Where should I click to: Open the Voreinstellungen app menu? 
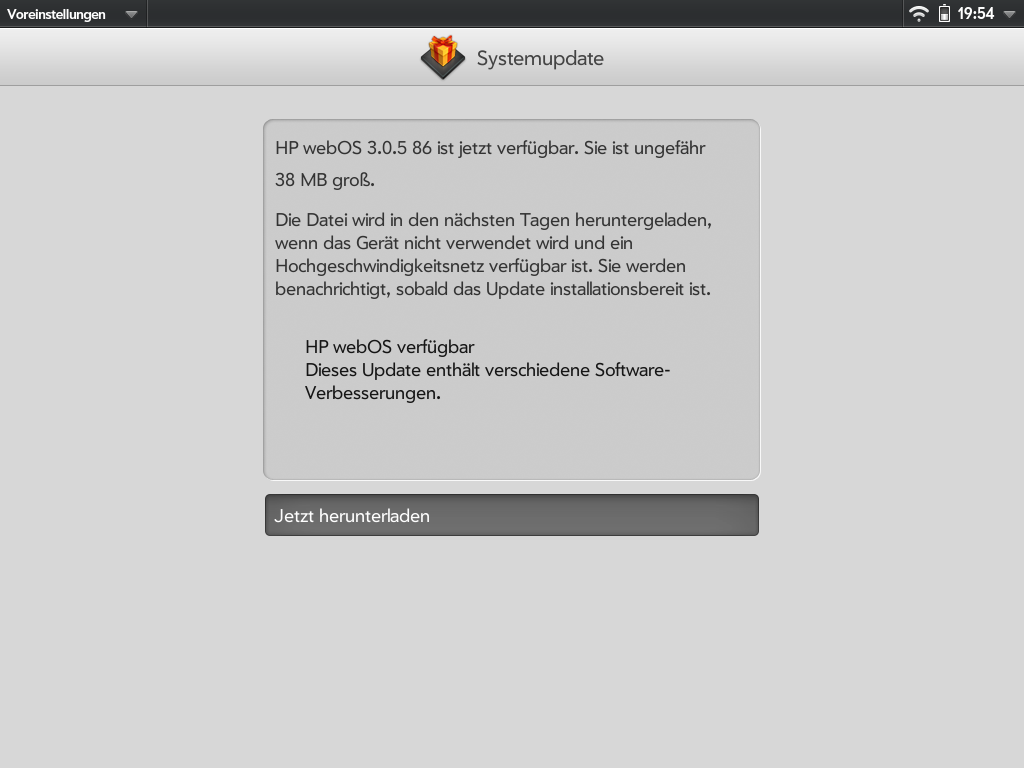[56, 14]
